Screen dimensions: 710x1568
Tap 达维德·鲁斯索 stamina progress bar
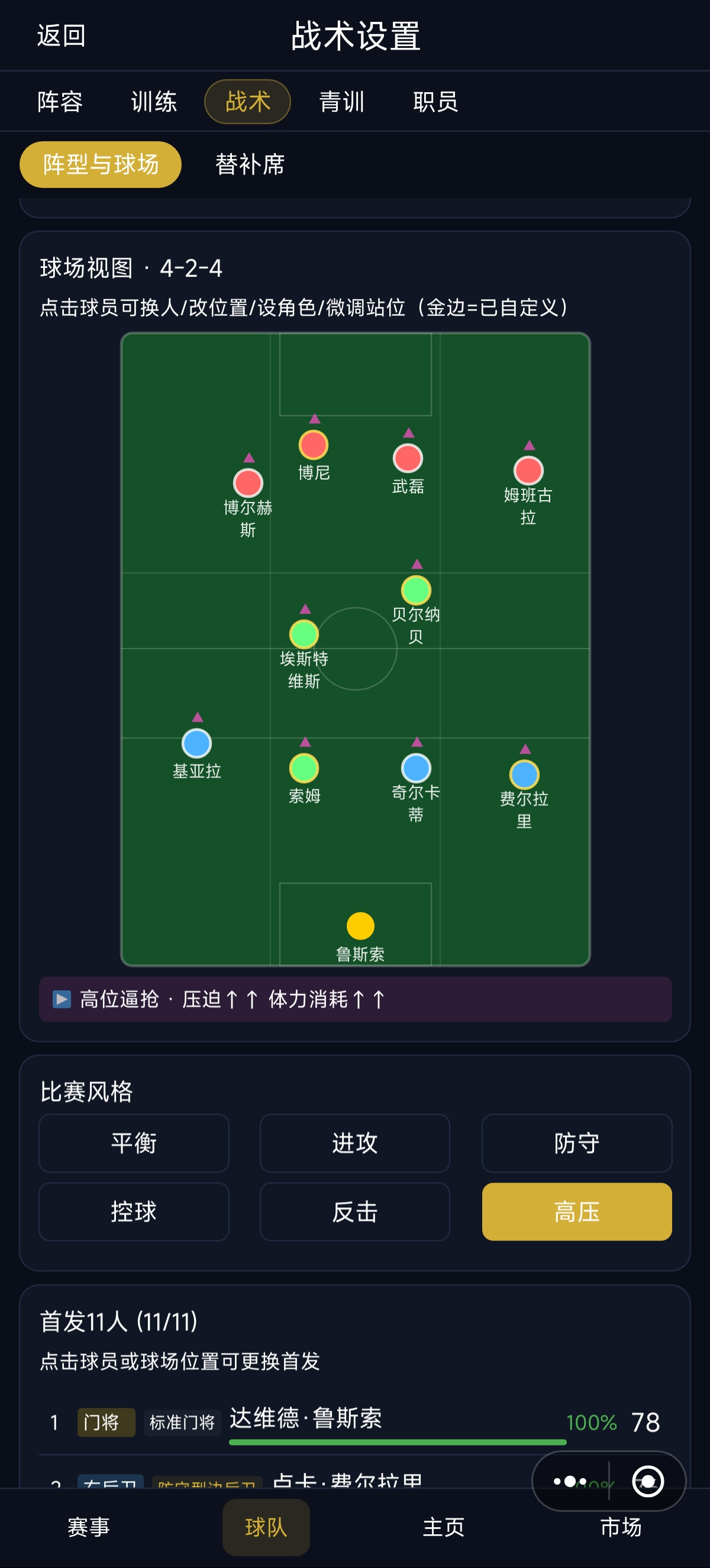pyautogui.click(x=398, y=1442)
